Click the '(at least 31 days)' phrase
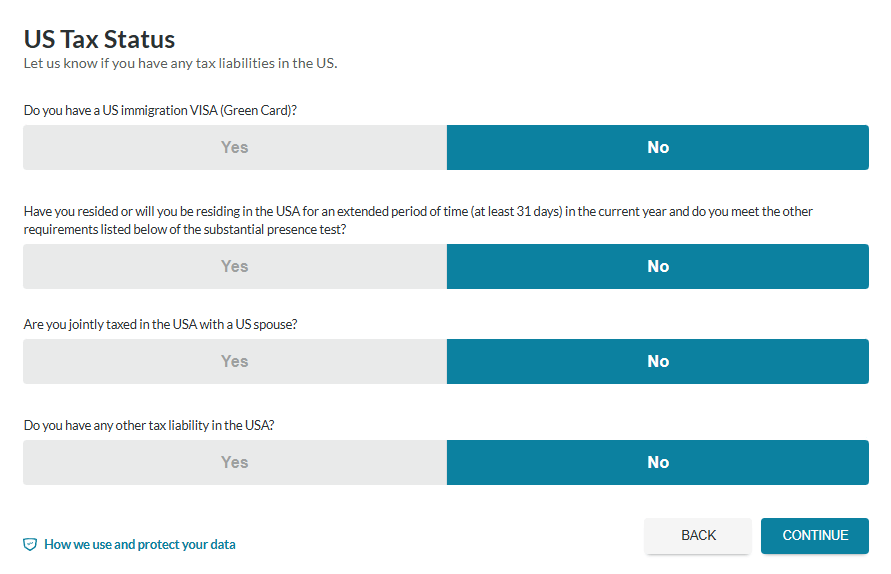This screenshot has height=574, width=891. pos(517,211)
